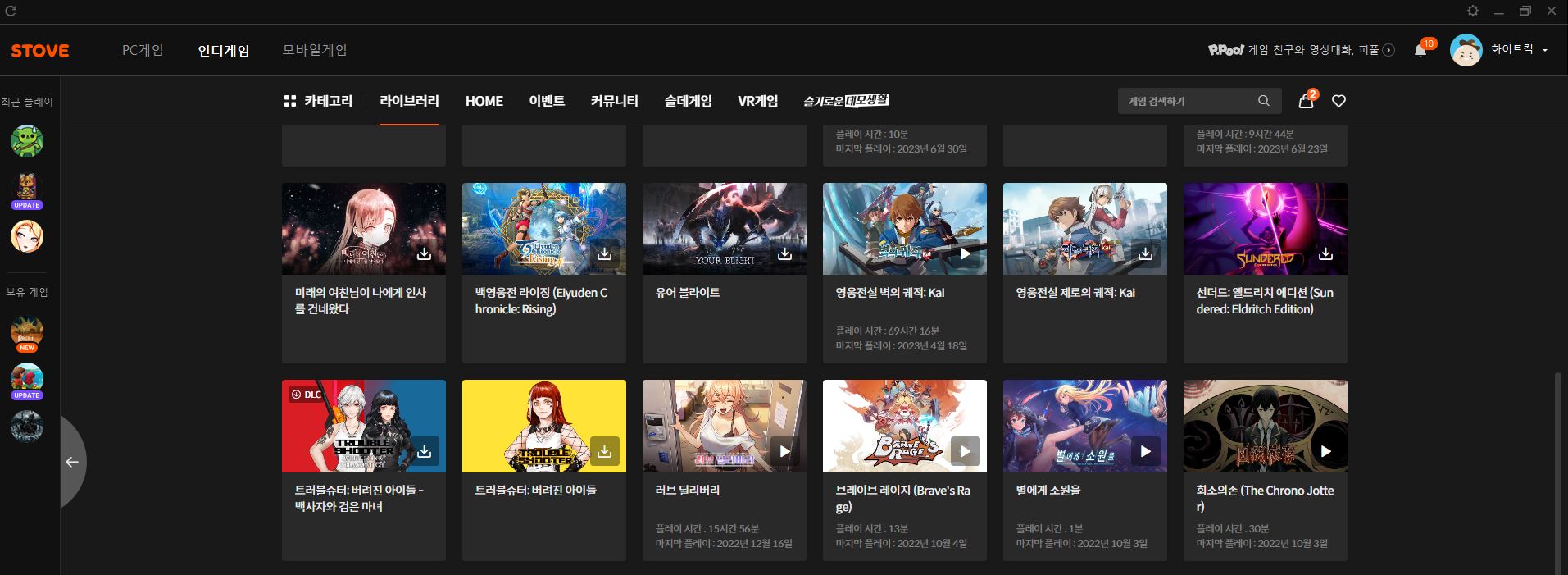Open 회소의존 cover thumbnail
The image size is (1568, 575).
coord(1266,426)
